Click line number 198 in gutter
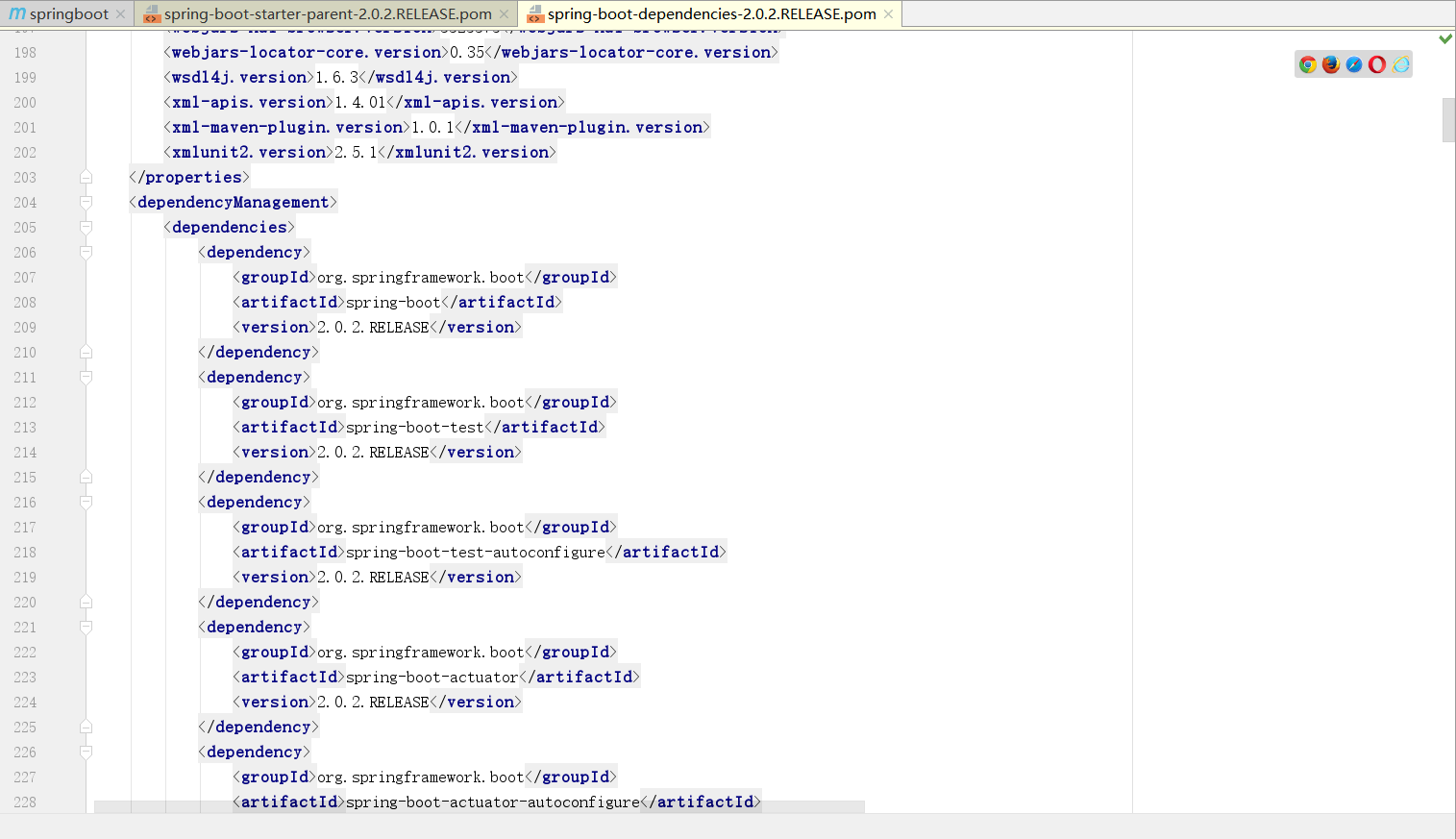 [x=25, y=52]
